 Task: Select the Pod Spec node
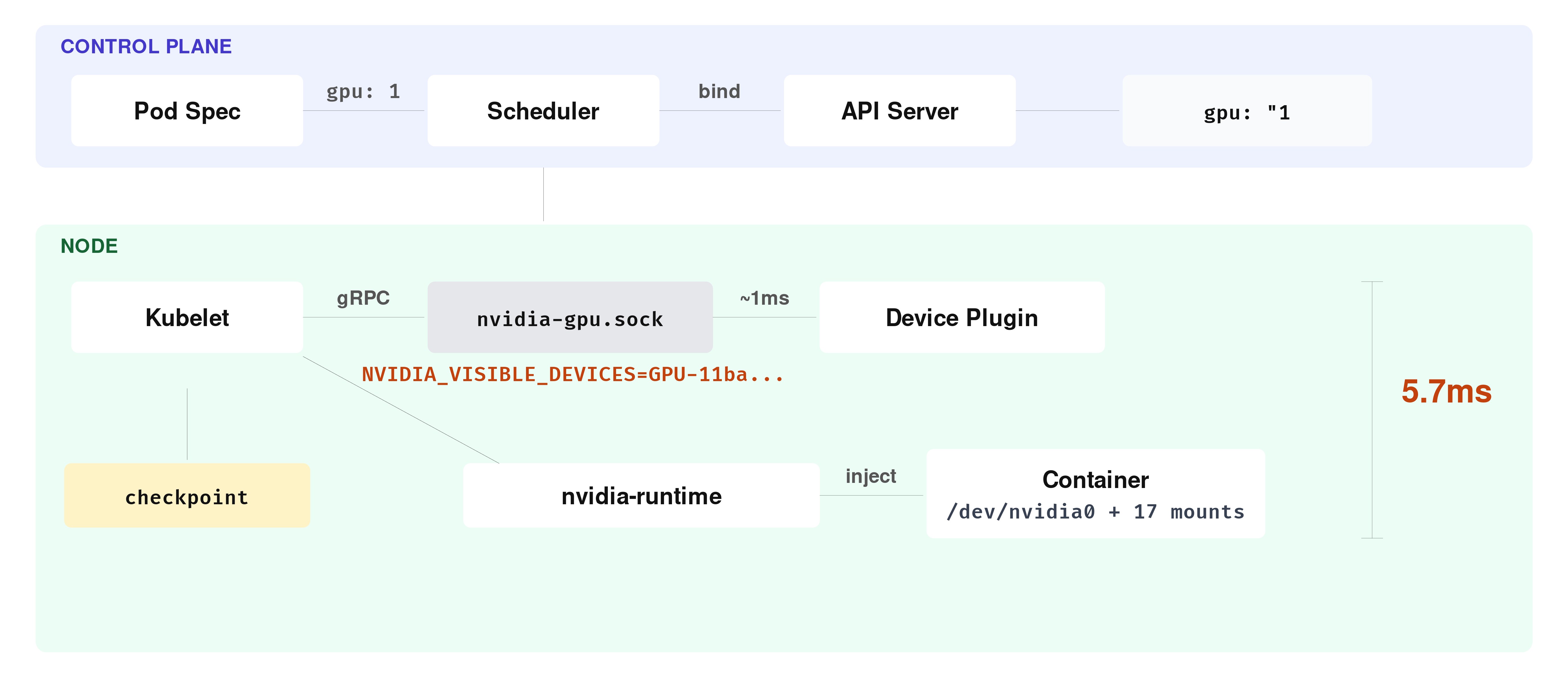pyautogui.click(x=186, y=111)
